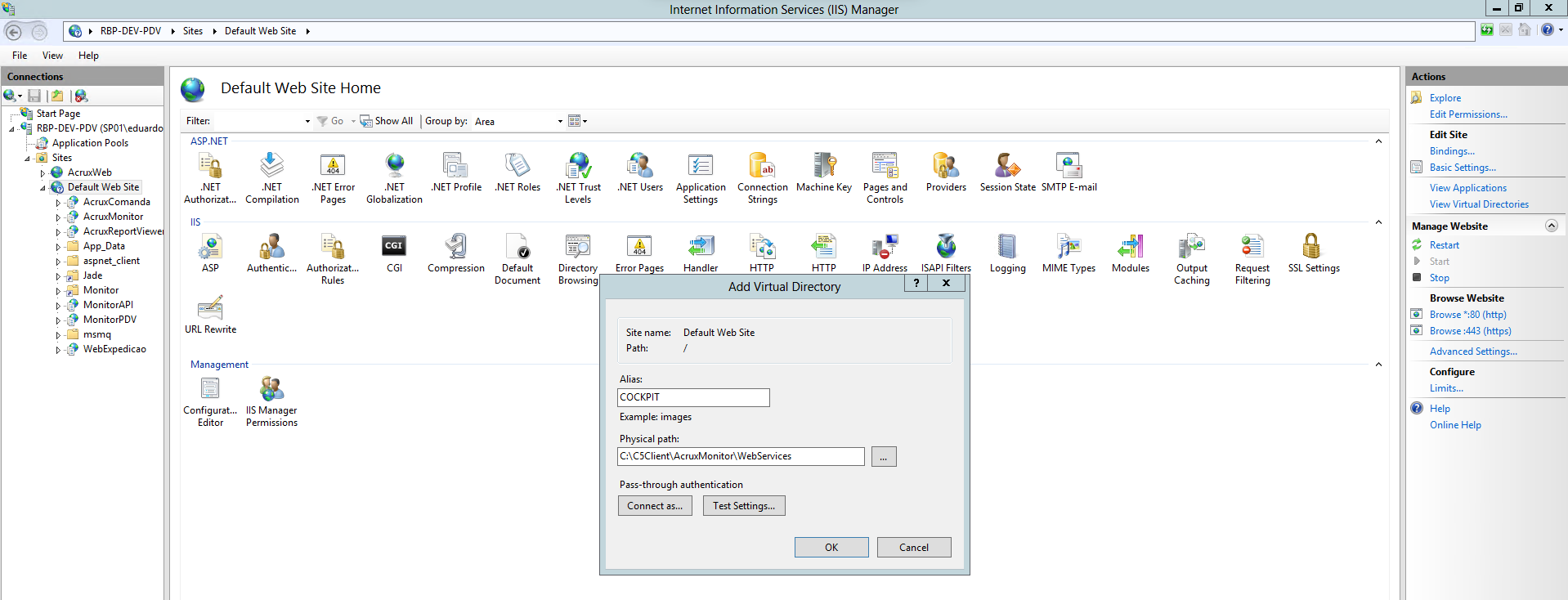The height and width of the screenshot is (600, 1568).
Task: Open the .NET Error Pages feature
Action: 333,177
